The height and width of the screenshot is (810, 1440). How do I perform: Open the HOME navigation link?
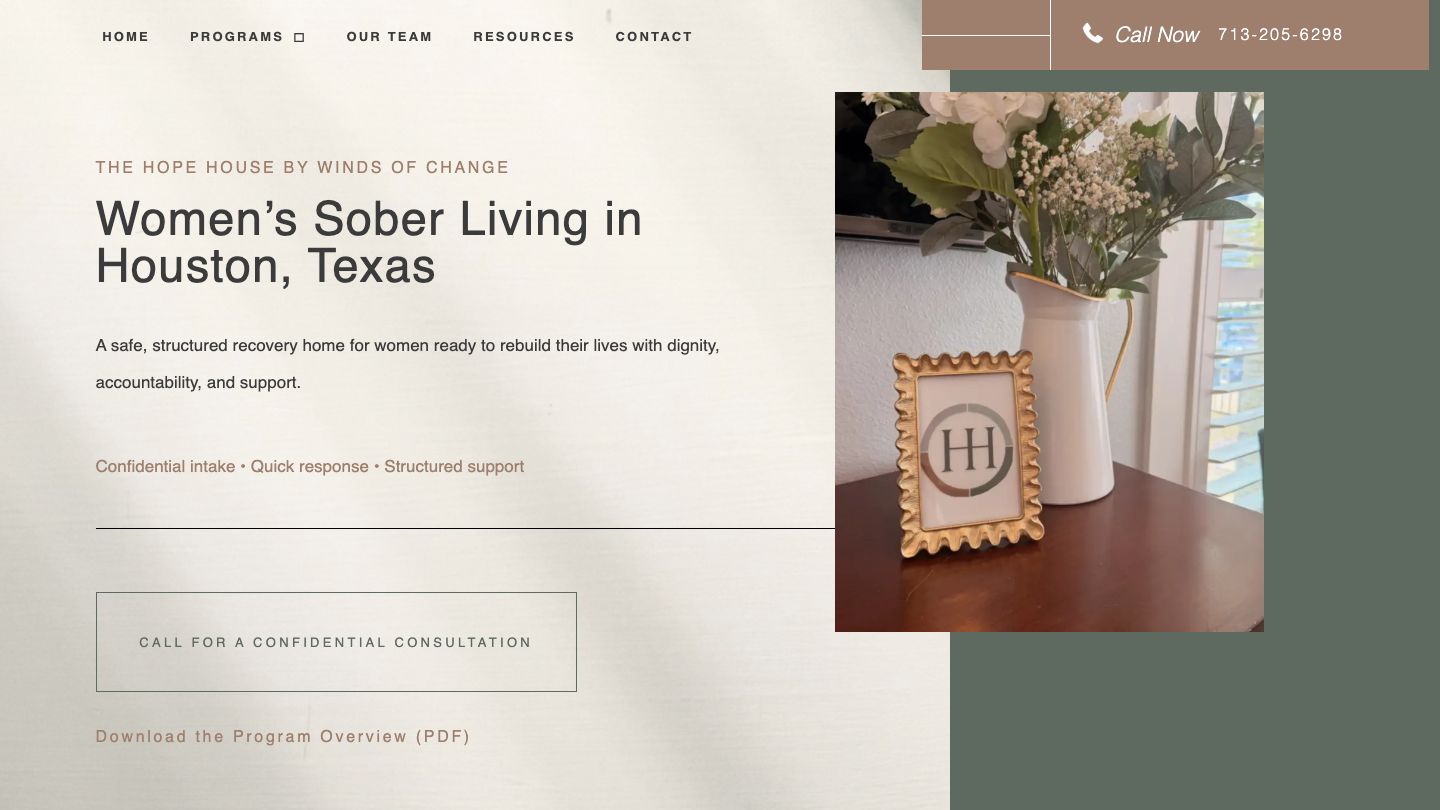click(125, 37)
